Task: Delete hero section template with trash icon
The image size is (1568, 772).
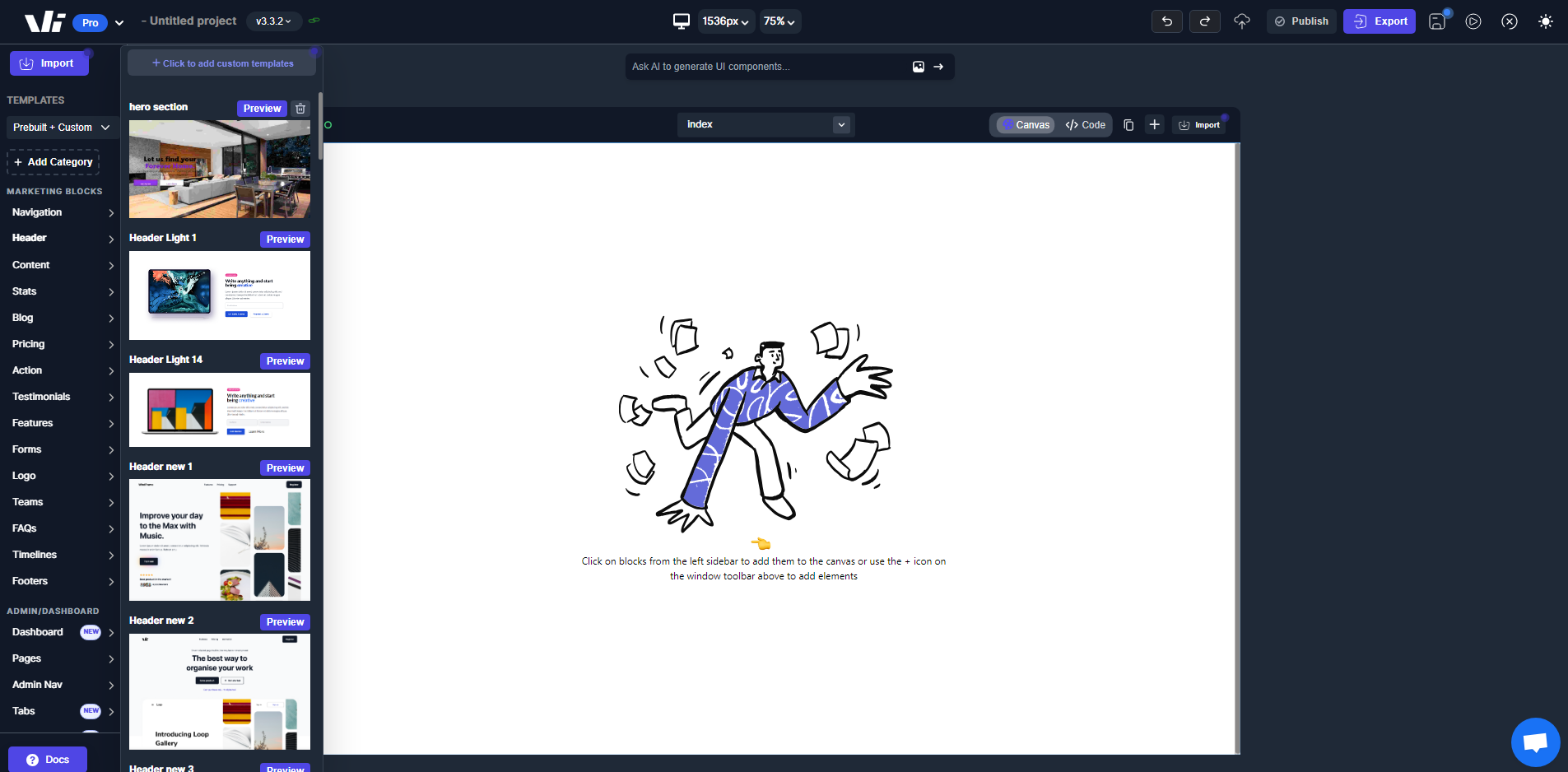Action: pos(300,109)
